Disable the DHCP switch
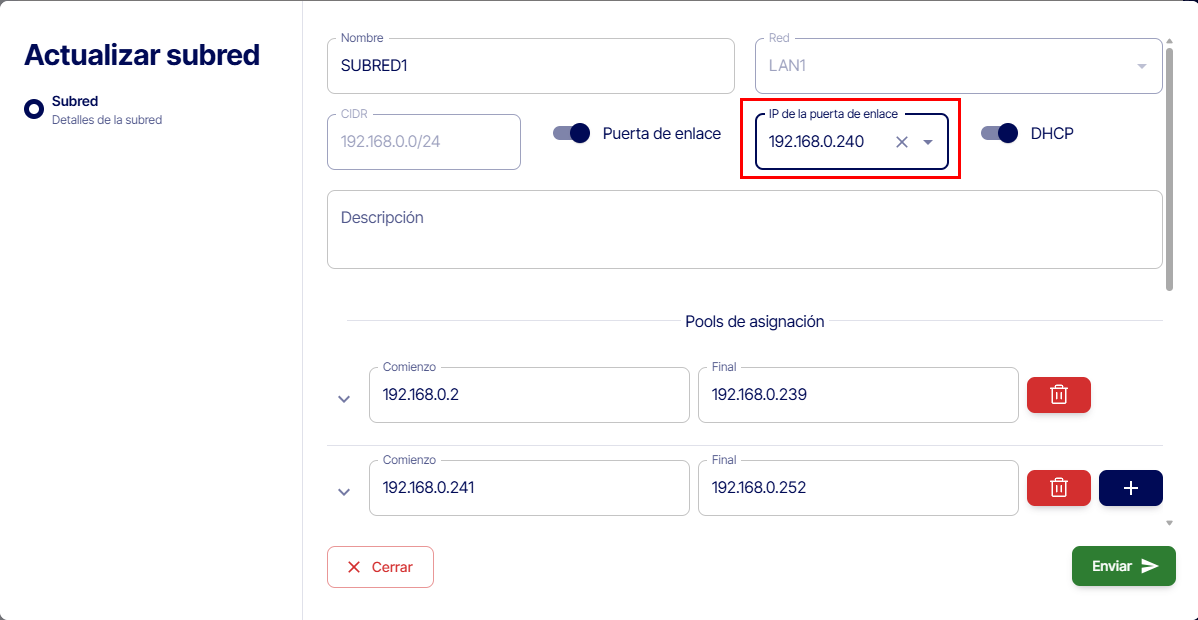This screenshot has height=620, width=1198. pyautogui.click(x=999, y=133)
